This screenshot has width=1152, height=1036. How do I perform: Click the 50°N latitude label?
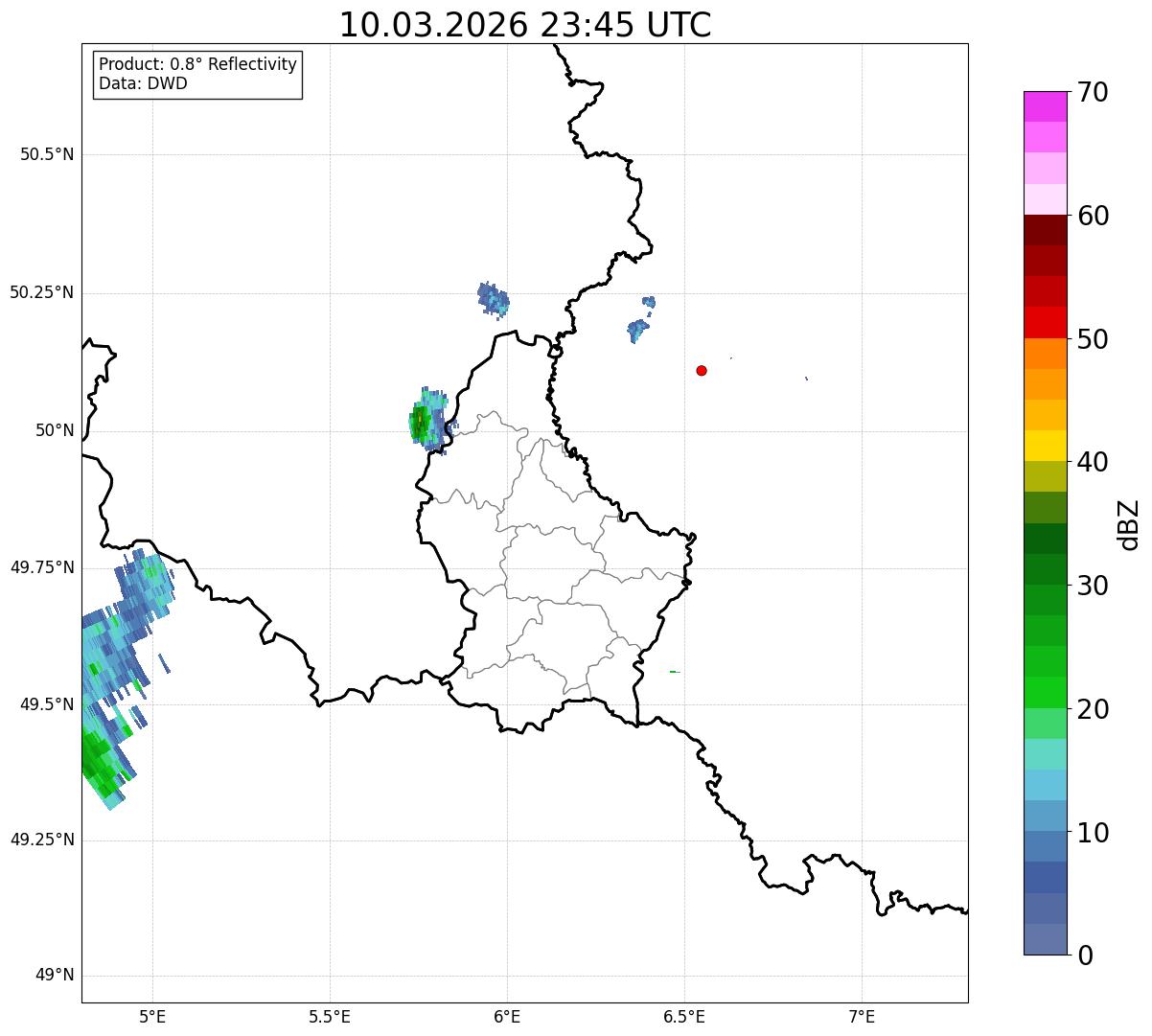55,431
